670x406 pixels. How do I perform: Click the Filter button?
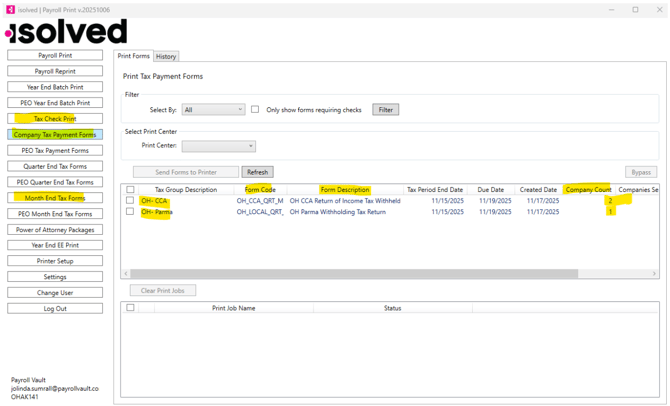click(x=385, y=110)
